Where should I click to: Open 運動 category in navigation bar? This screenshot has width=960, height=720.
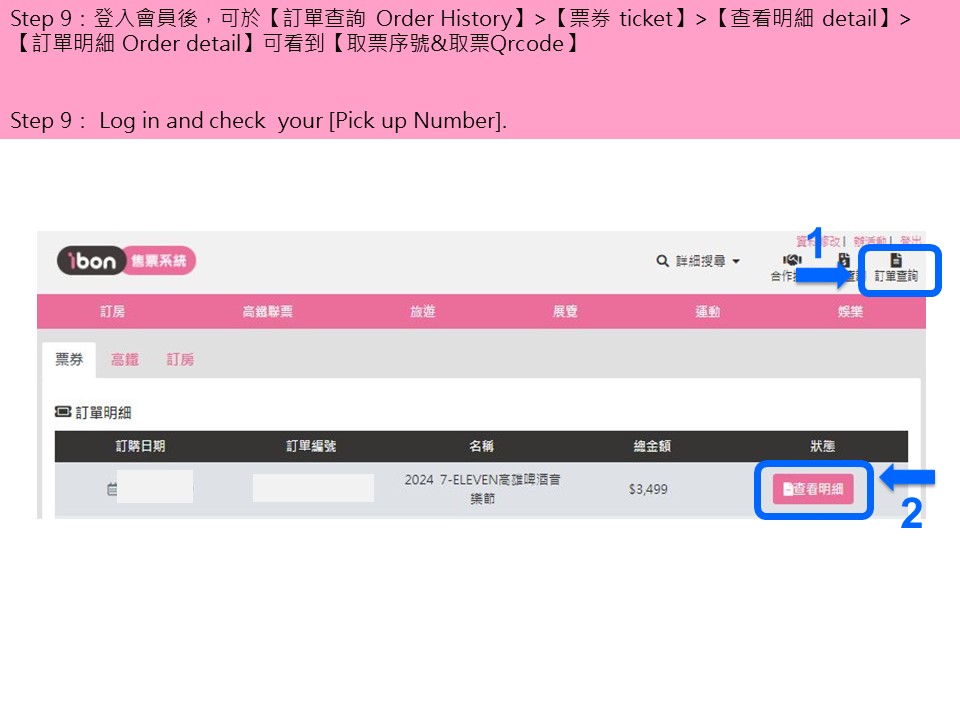click(708, 312)
